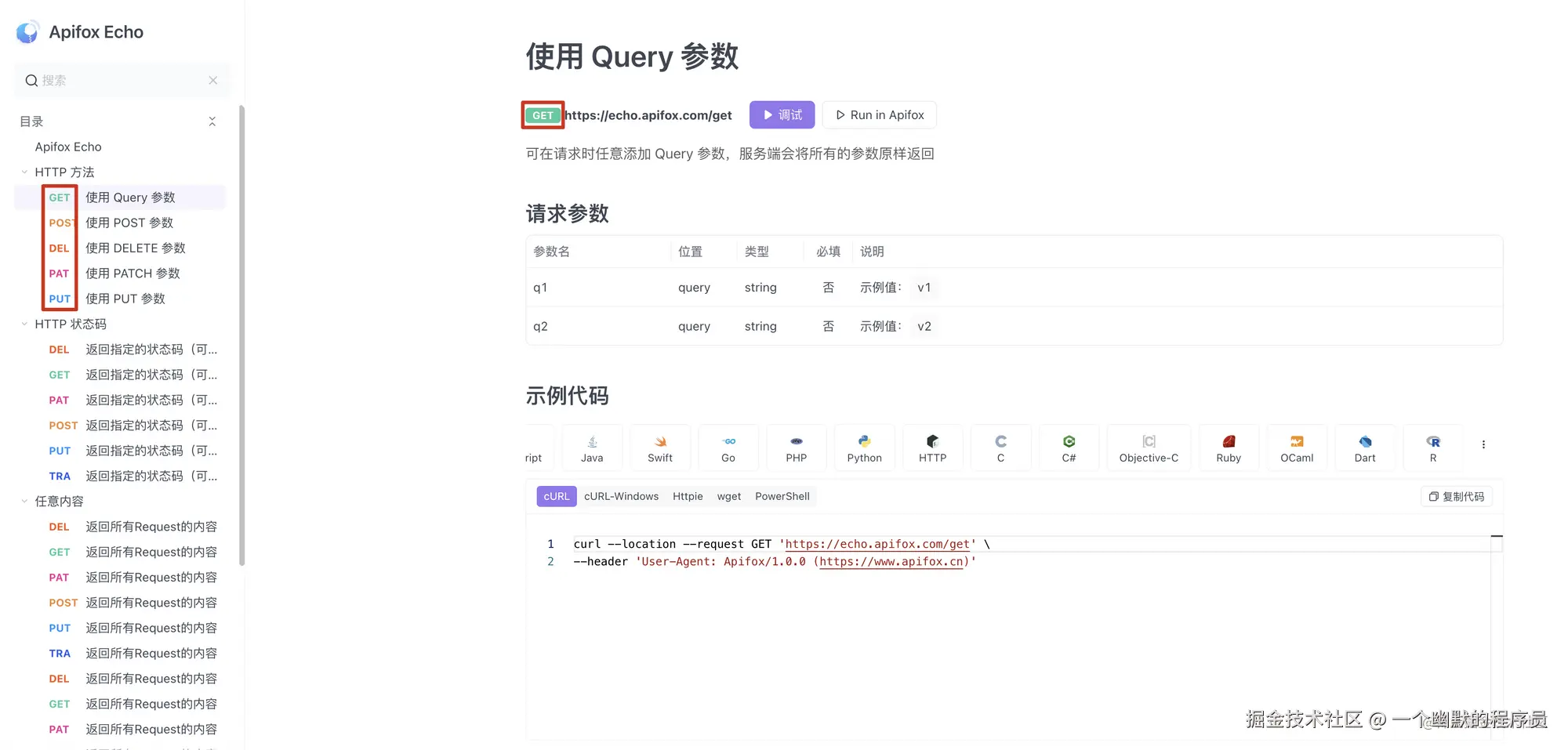Image resolution: width=1568 pixels, height=750 pixels.
Task: Click the 调试 debug button
Action: click(x=782, y=114)
